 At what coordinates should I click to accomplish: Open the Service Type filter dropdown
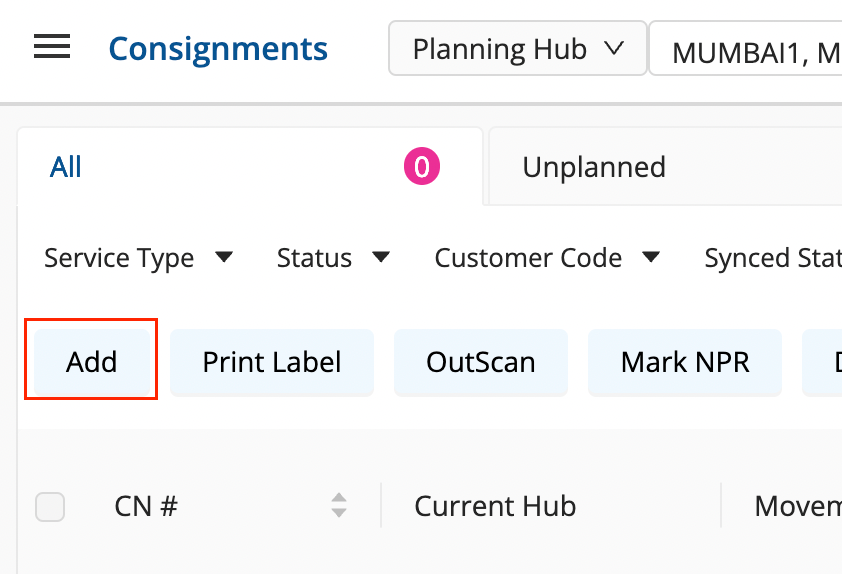pos(138,258)
